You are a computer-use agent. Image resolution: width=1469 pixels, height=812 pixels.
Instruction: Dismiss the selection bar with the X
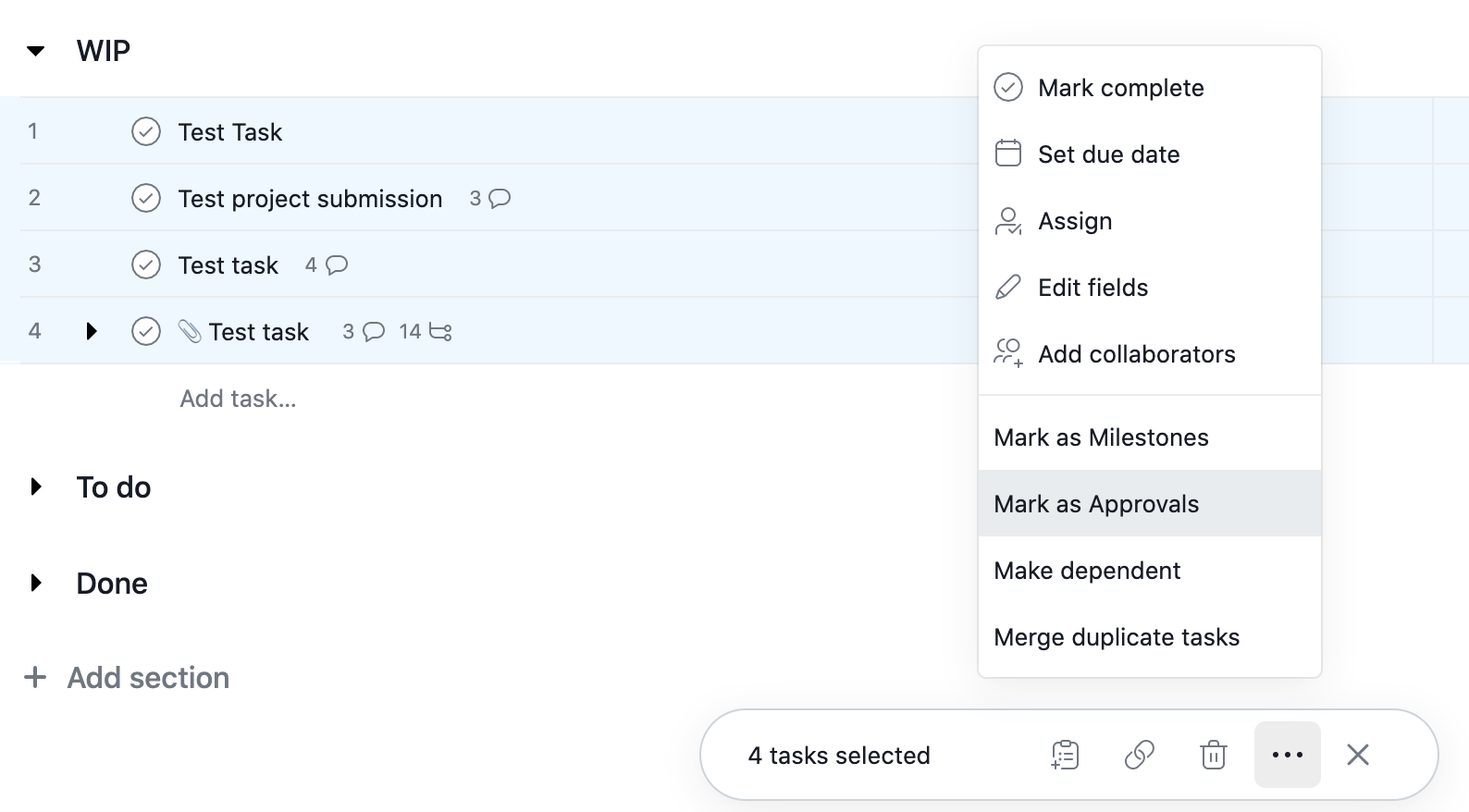[1357, 755]
